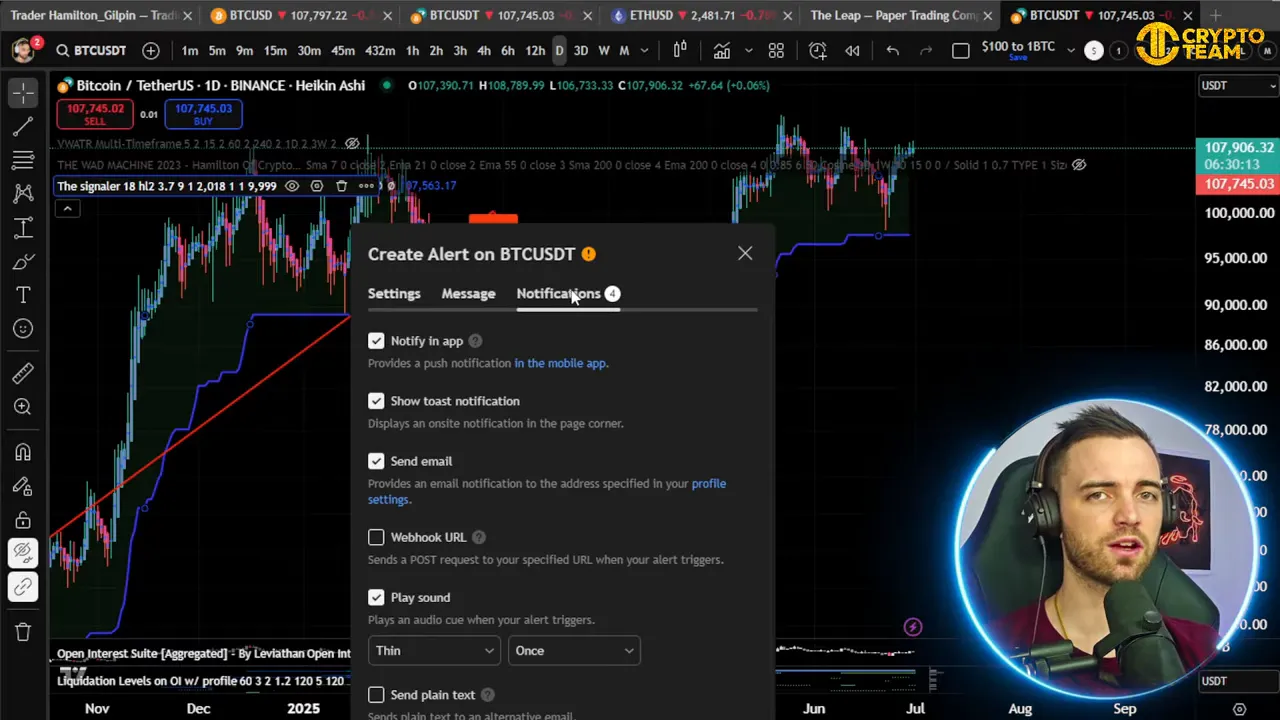Switch to the 4h timeframe
The width and height of the screenshot is (1280, 720).
pos(484,51)
